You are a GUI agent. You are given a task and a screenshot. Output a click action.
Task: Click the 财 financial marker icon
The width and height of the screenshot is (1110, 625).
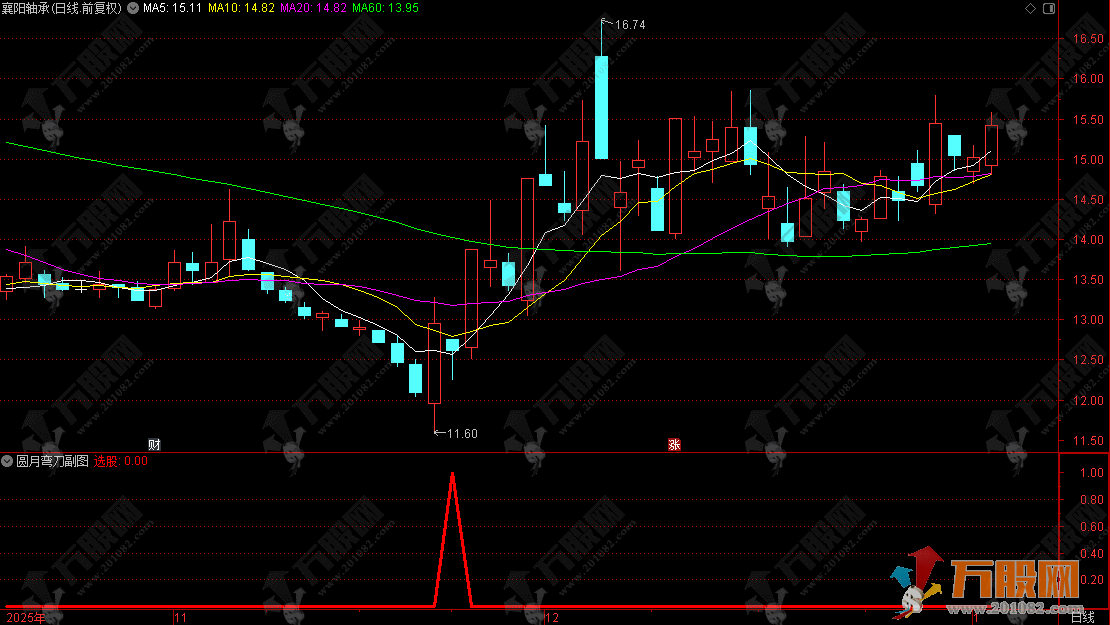click(x=154, y=445)
